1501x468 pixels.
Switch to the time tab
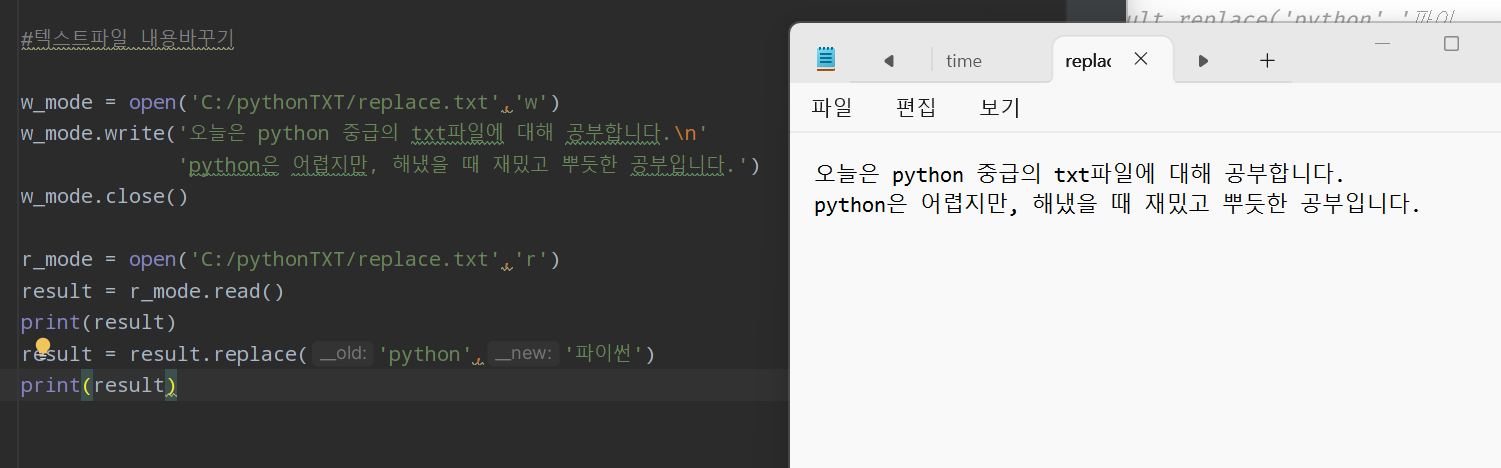pyautogui.click(x=964, y=61)
